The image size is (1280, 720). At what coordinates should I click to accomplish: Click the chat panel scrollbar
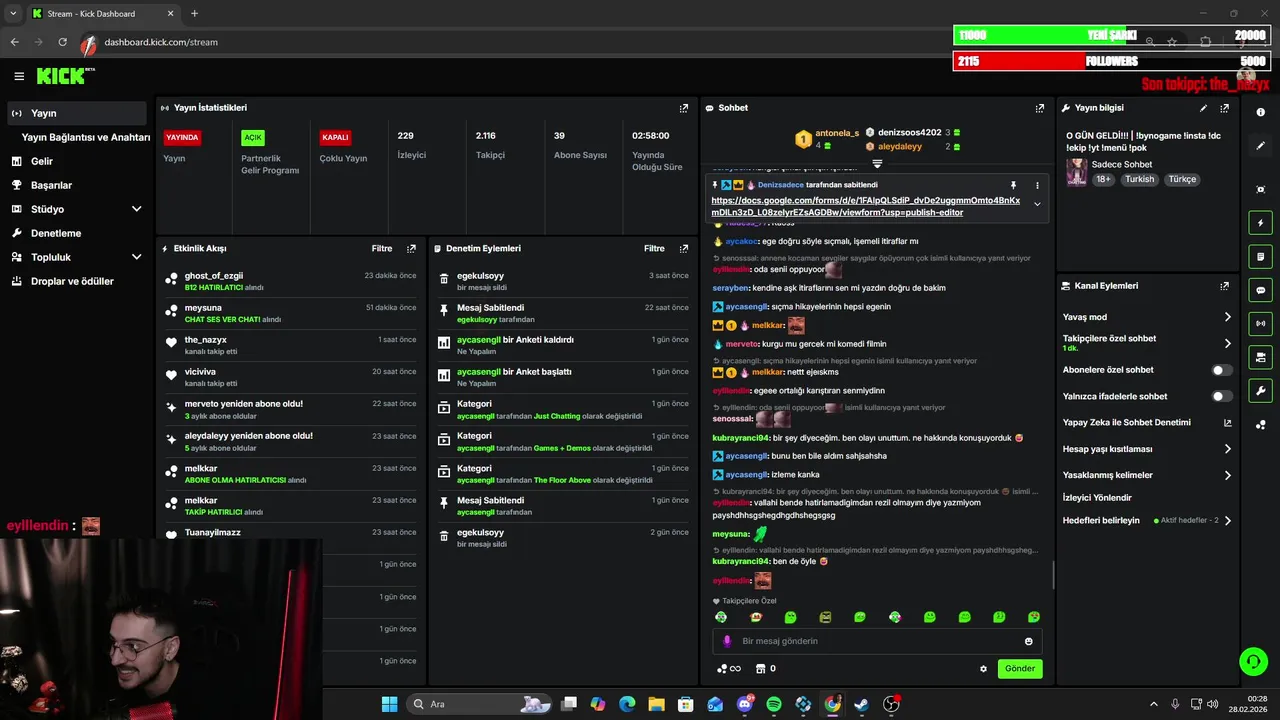pos(1053,575)
